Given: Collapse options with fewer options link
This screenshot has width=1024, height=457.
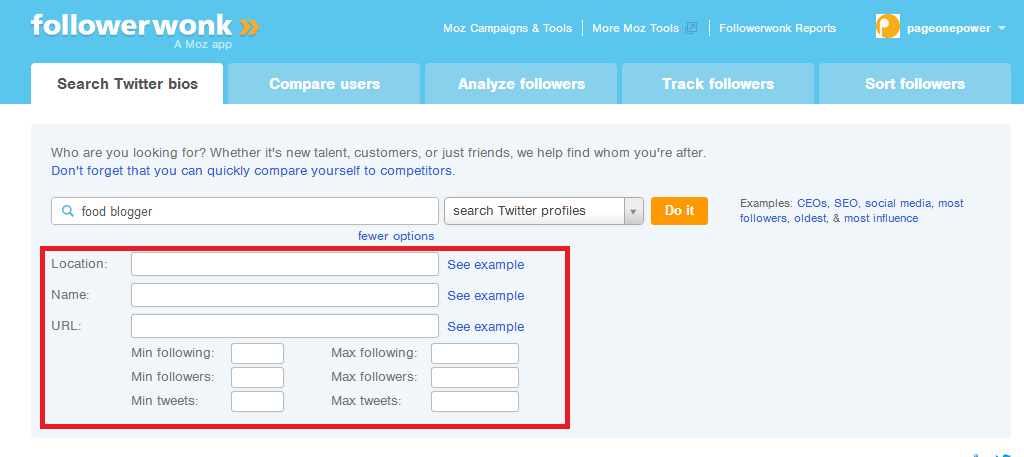Looking at the screenshot, I should [x=396, y=236].
